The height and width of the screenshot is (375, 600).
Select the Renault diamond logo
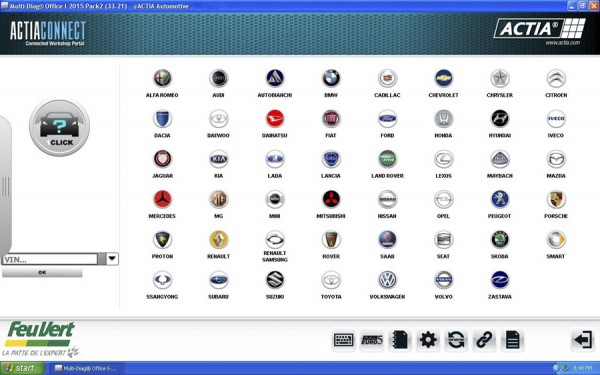pyautogui.click(x=218, y=240)
